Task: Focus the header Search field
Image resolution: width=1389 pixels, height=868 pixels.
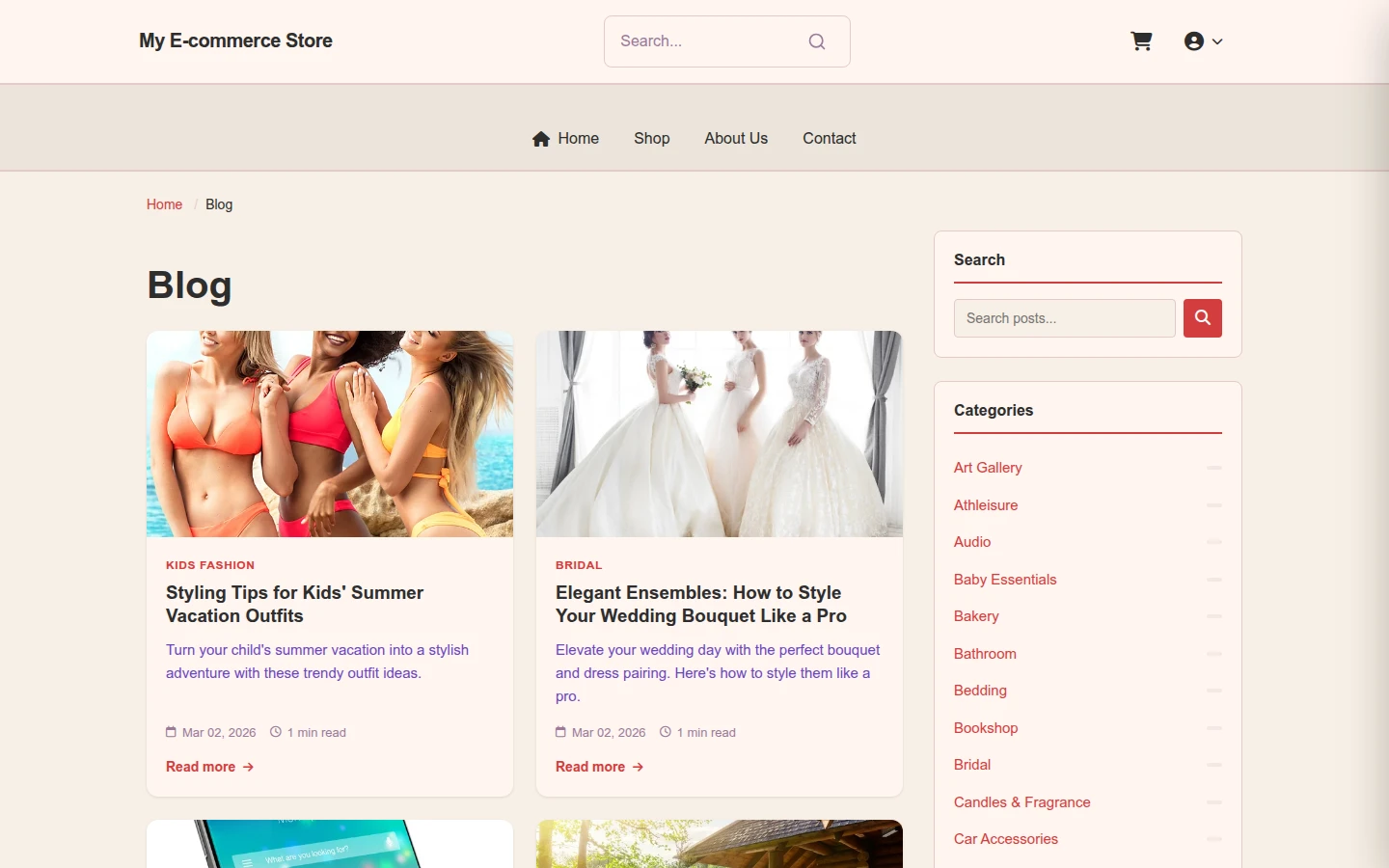Action: pyautogui.click(x=727, y=41)
